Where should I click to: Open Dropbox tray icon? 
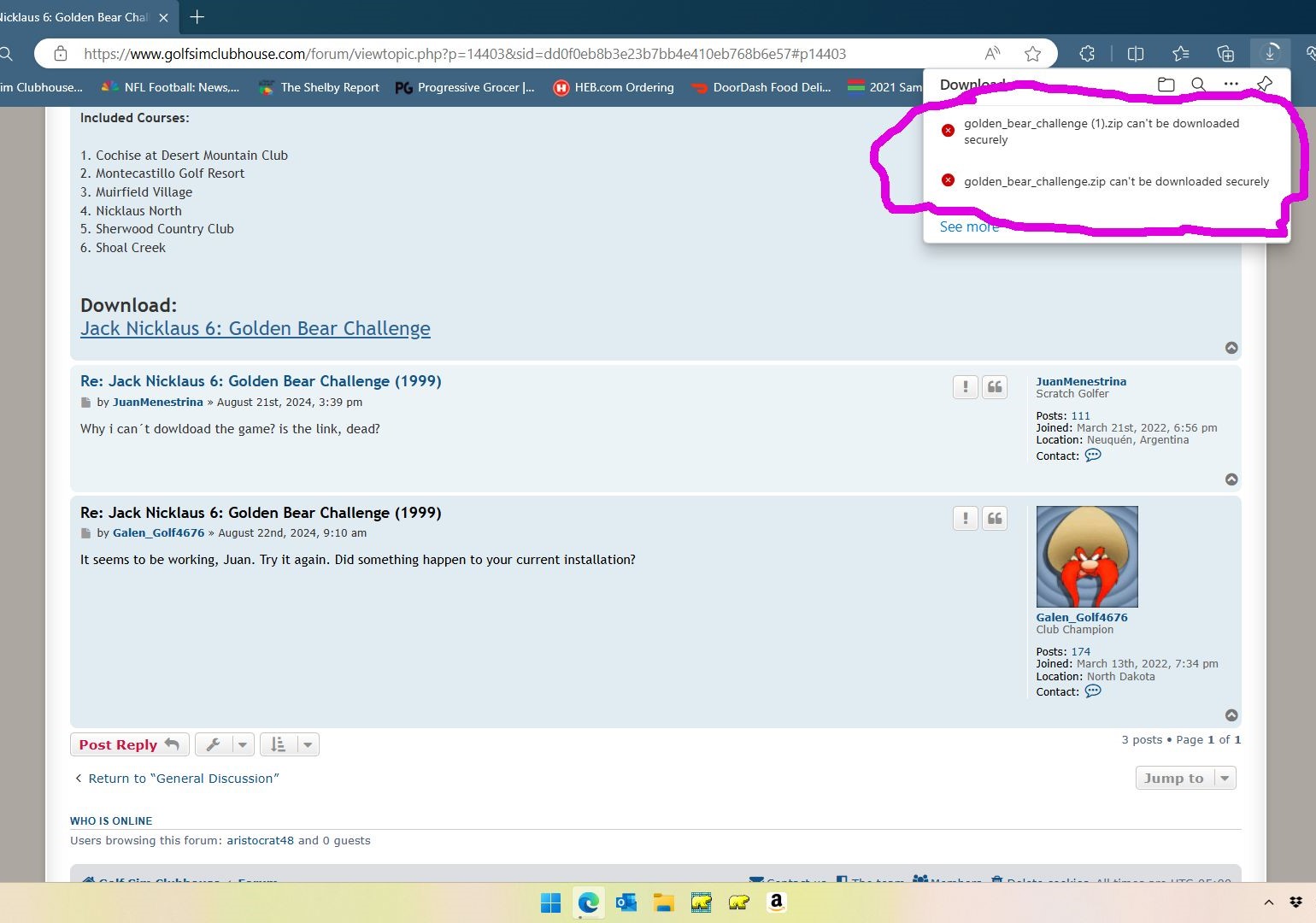1296,902
